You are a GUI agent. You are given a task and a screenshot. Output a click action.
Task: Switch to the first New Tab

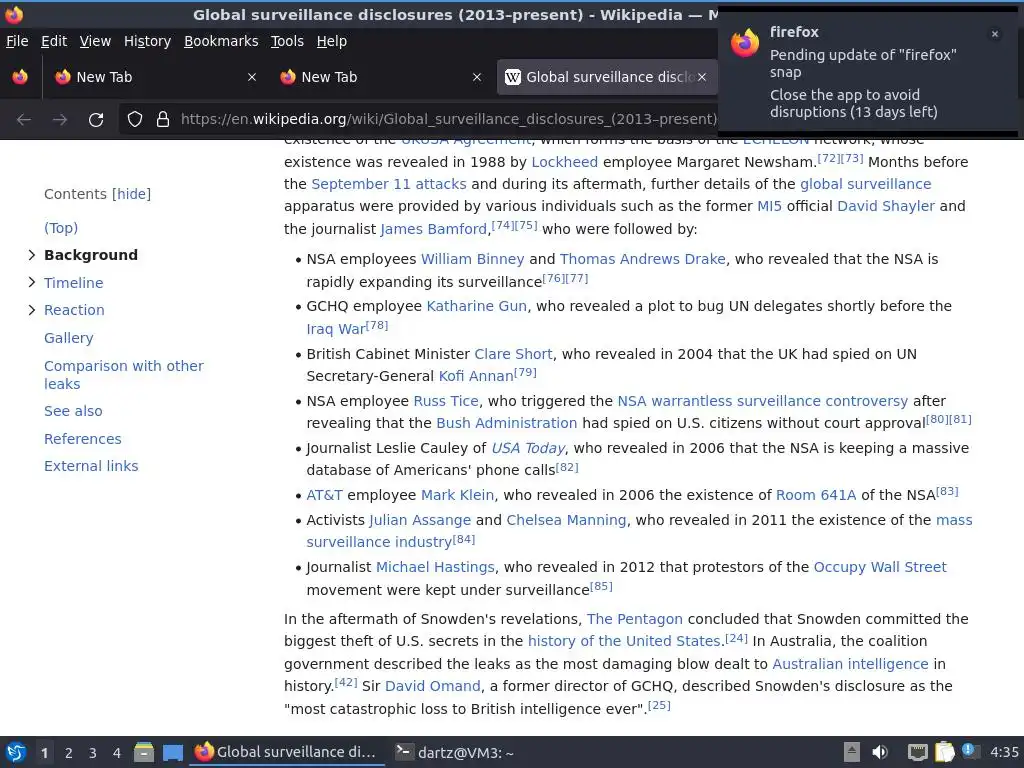(x=155, y=77)
